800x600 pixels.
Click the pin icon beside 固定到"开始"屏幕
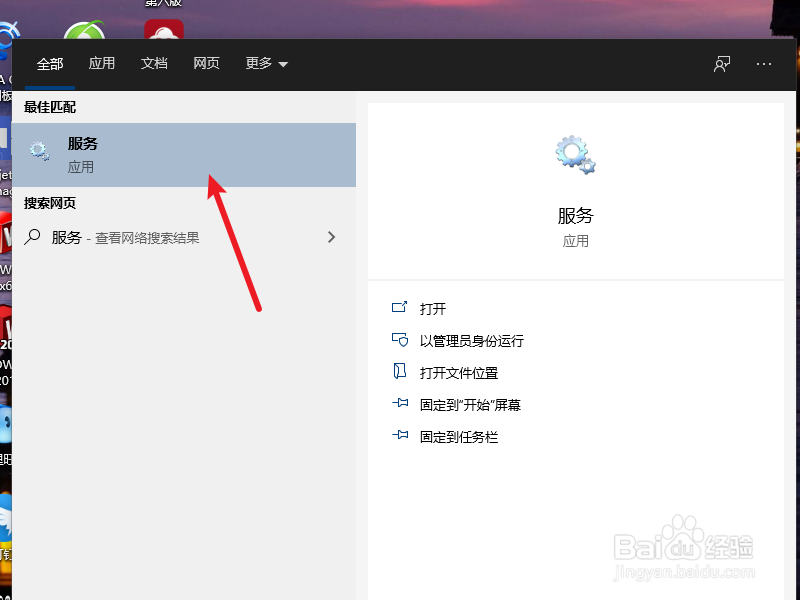(x=401, y=404)
